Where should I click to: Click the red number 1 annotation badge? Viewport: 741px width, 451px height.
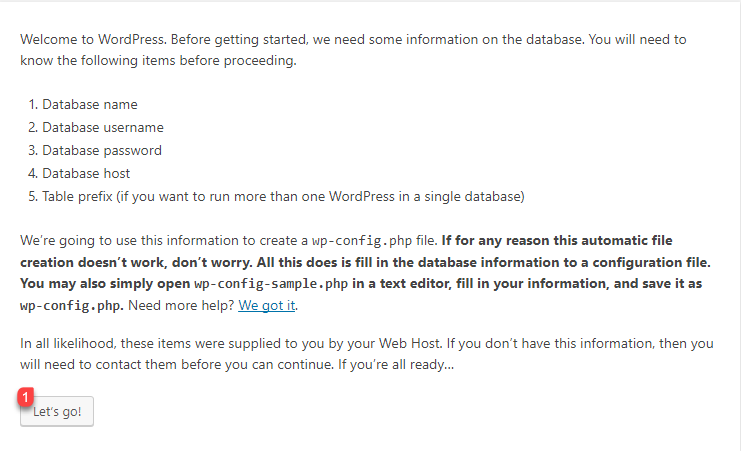coord(26,397)
